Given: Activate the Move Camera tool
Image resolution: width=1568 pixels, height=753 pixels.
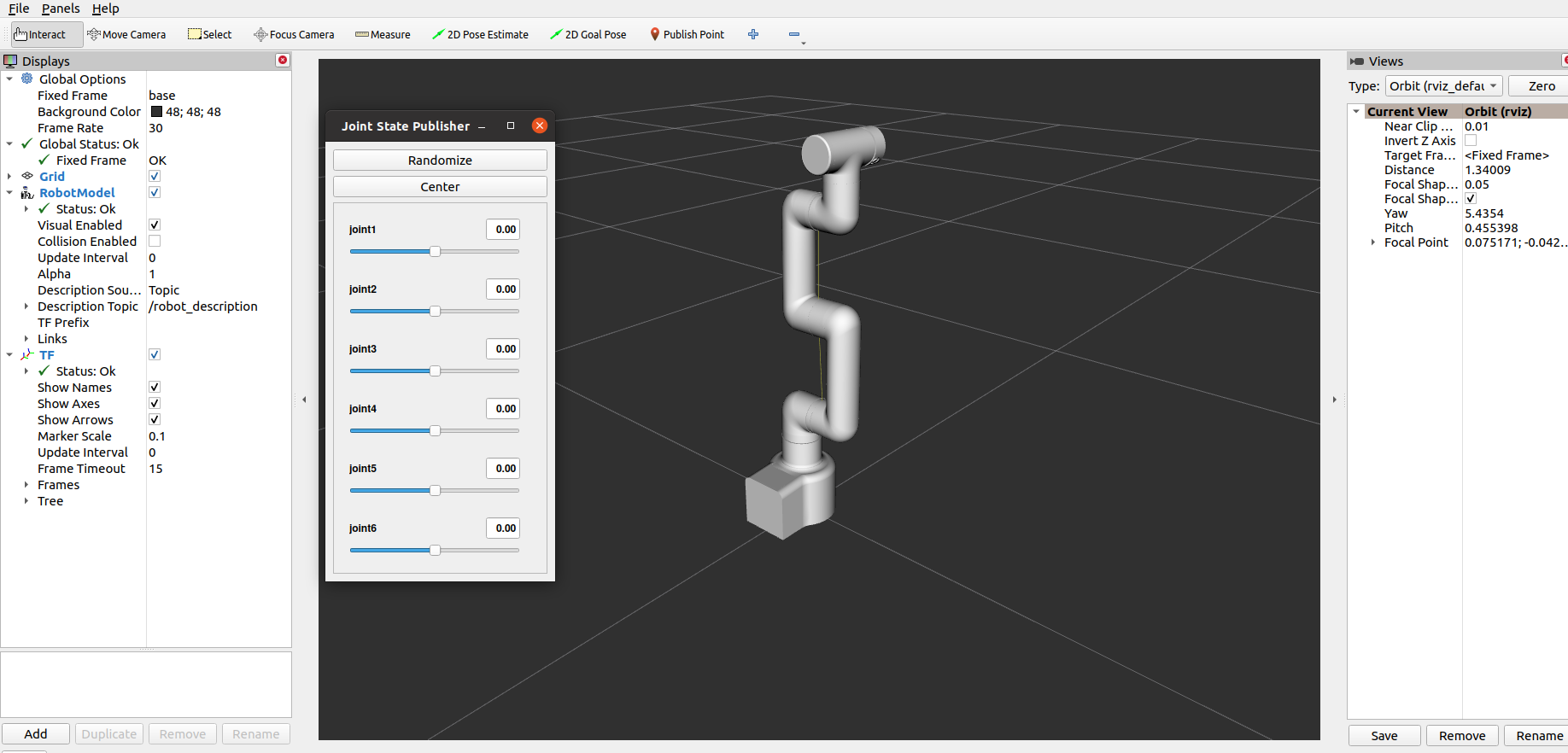Looking at the screenshot, I should click(126, 35).
